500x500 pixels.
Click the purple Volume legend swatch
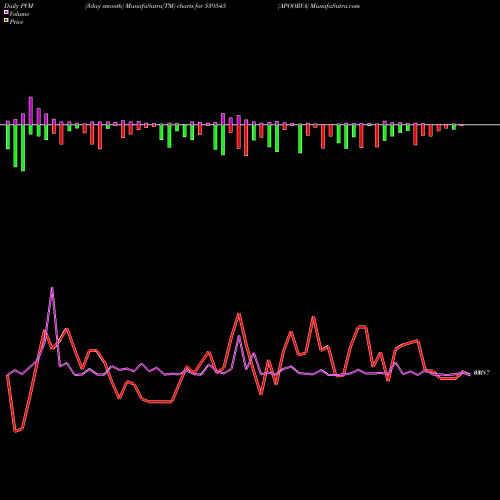[6, 12]
